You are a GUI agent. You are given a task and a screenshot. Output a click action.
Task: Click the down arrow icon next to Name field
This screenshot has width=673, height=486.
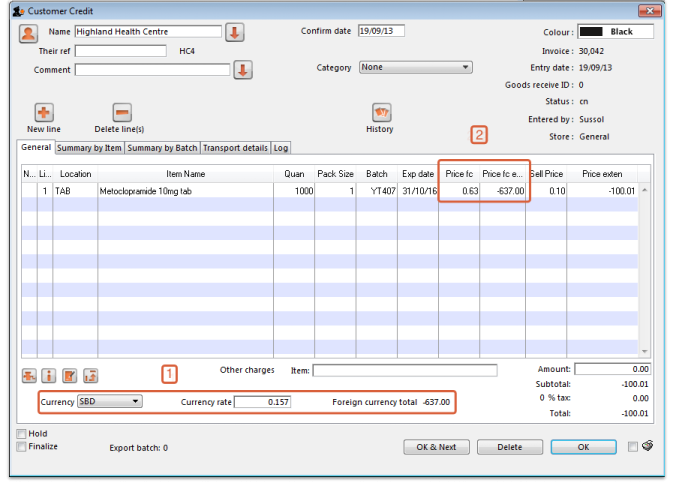tap(235, 33)
